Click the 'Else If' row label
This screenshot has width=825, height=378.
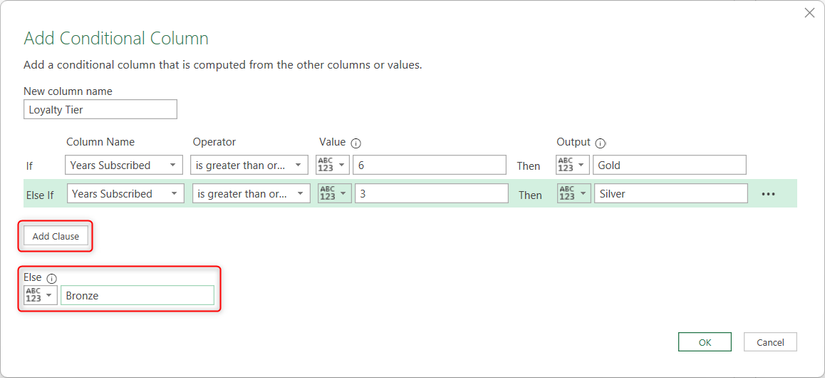pos(40,195)
